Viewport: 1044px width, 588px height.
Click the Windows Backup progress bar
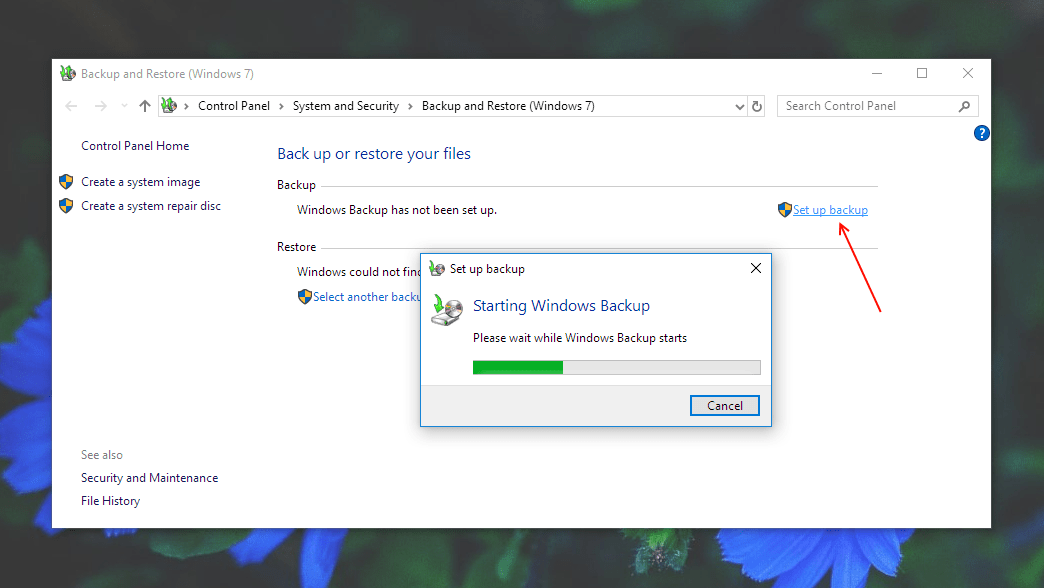coord(616,367)
